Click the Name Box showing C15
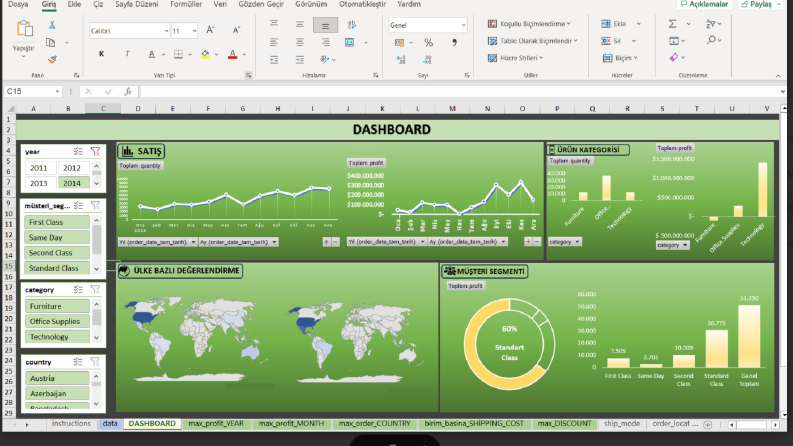 coord(33,91)
